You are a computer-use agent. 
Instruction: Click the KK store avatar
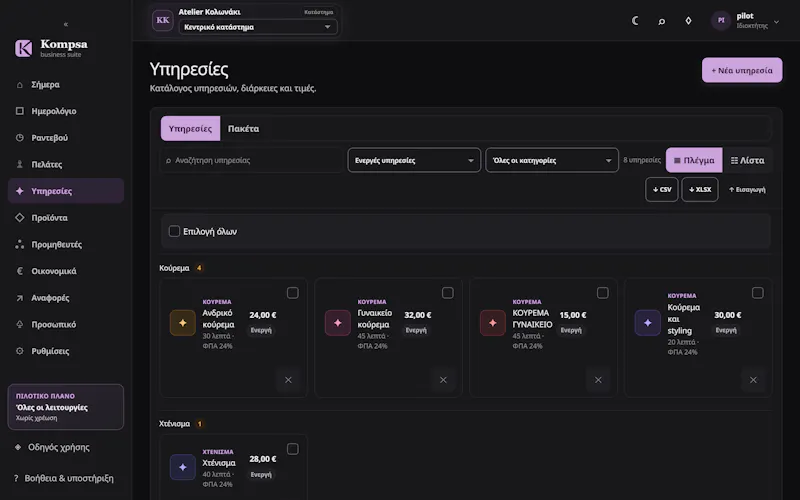click(x=163, y=20)
